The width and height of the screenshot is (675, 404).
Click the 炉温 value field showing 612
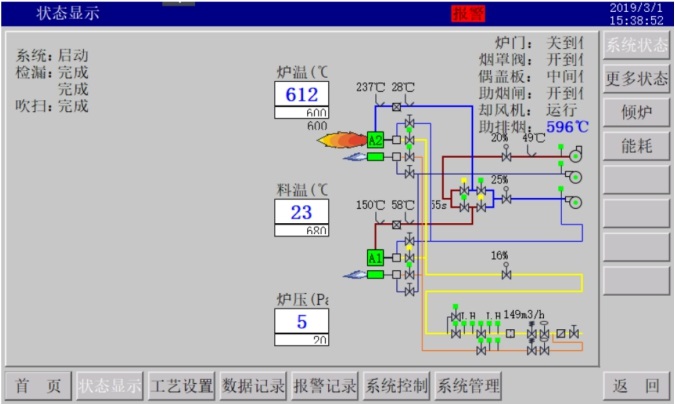coord(302,95)
